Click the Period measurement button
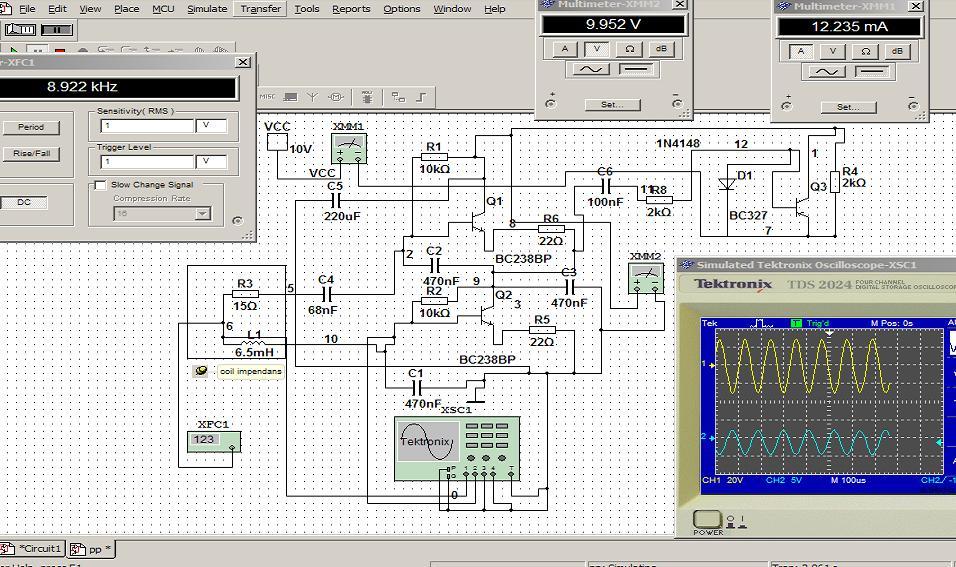Viewport: 956px width, 567px height. tap(31, 127)
